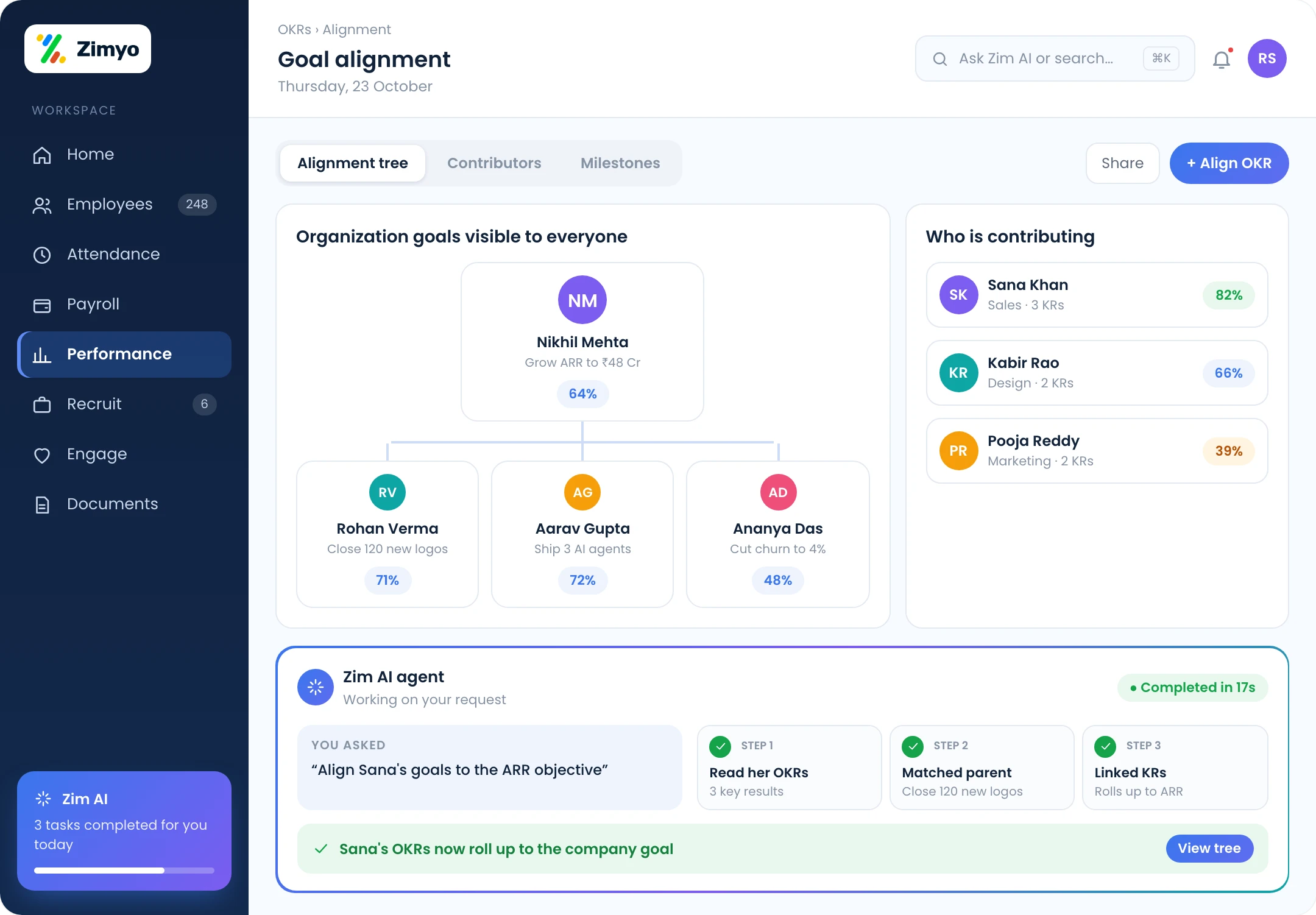1316x915 pixels.
Task: Click the Zim AI agent sparkle icon
Action: click(316, 687)
